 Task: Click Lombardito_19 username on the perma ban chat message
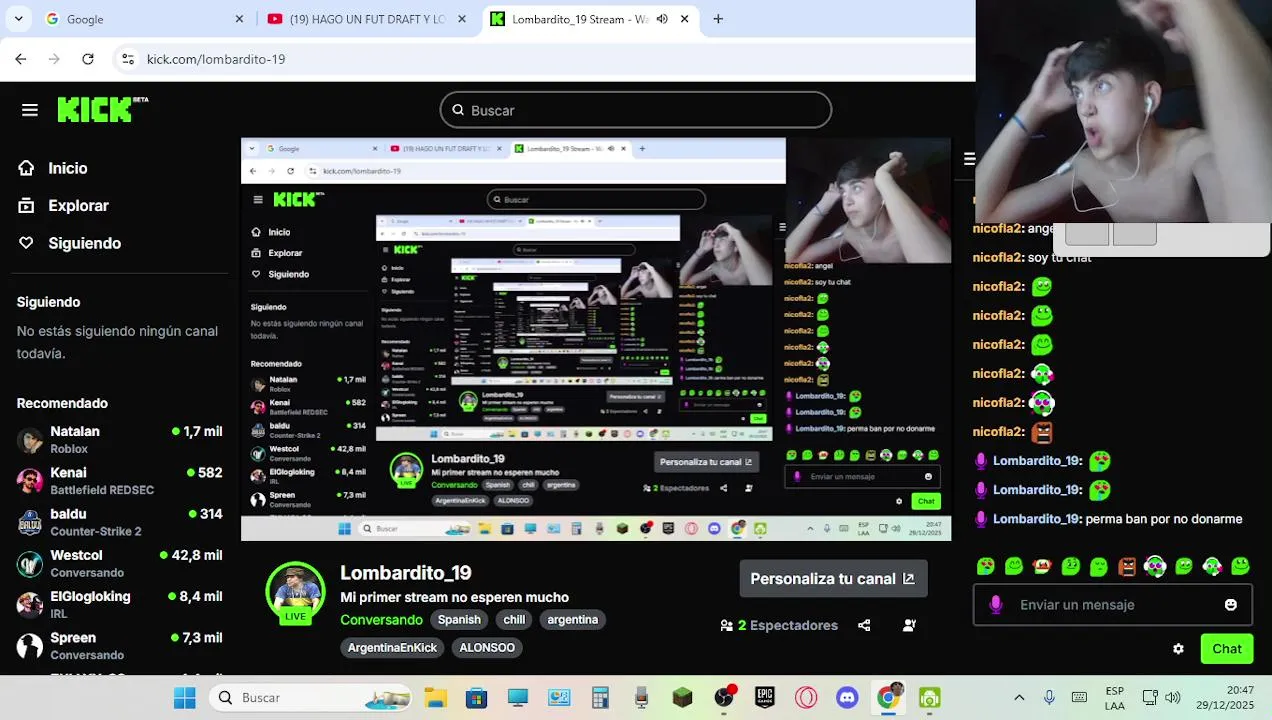coord(1037,519)
